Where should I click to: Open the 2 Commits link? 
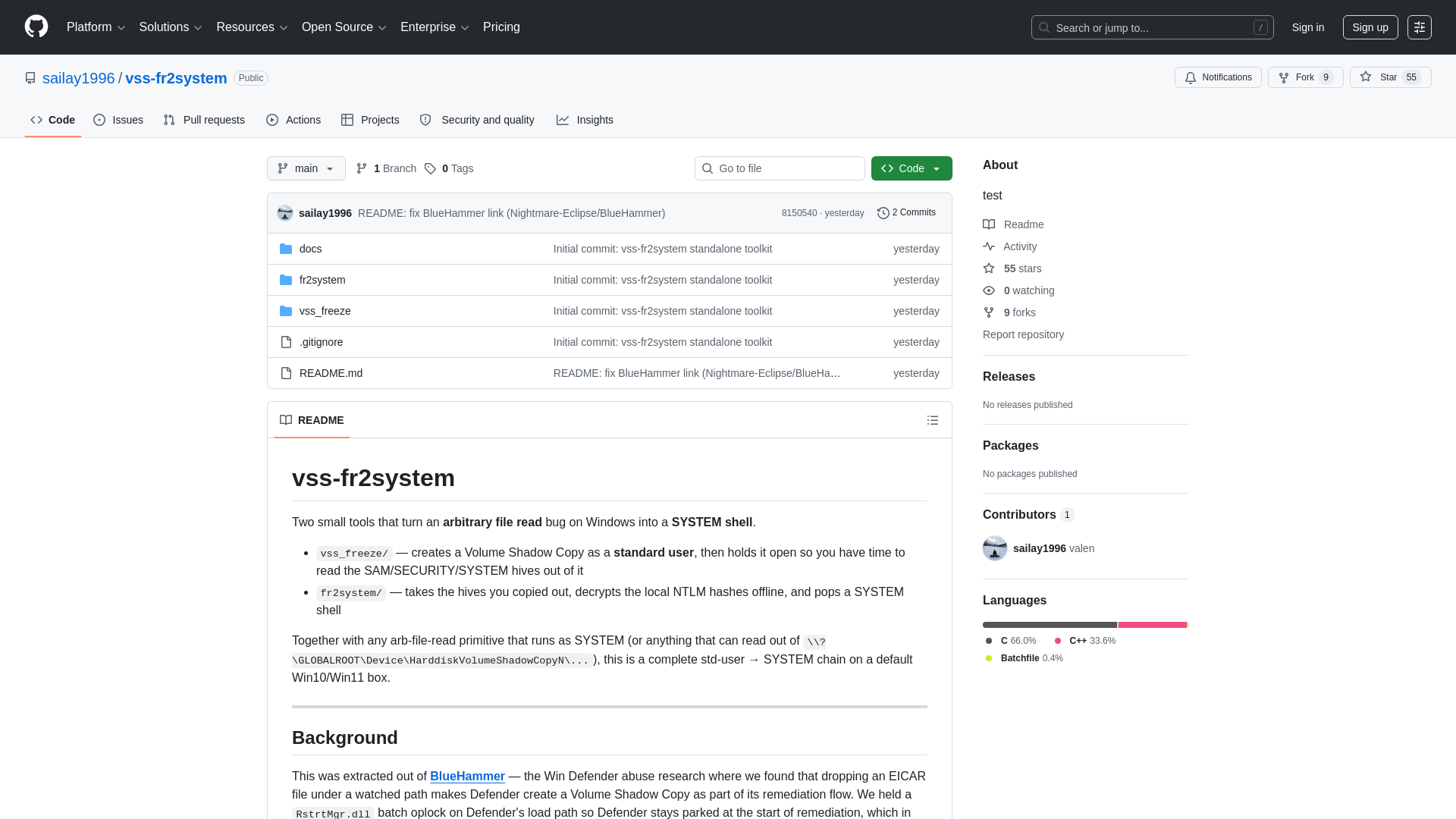coord(907,213)
